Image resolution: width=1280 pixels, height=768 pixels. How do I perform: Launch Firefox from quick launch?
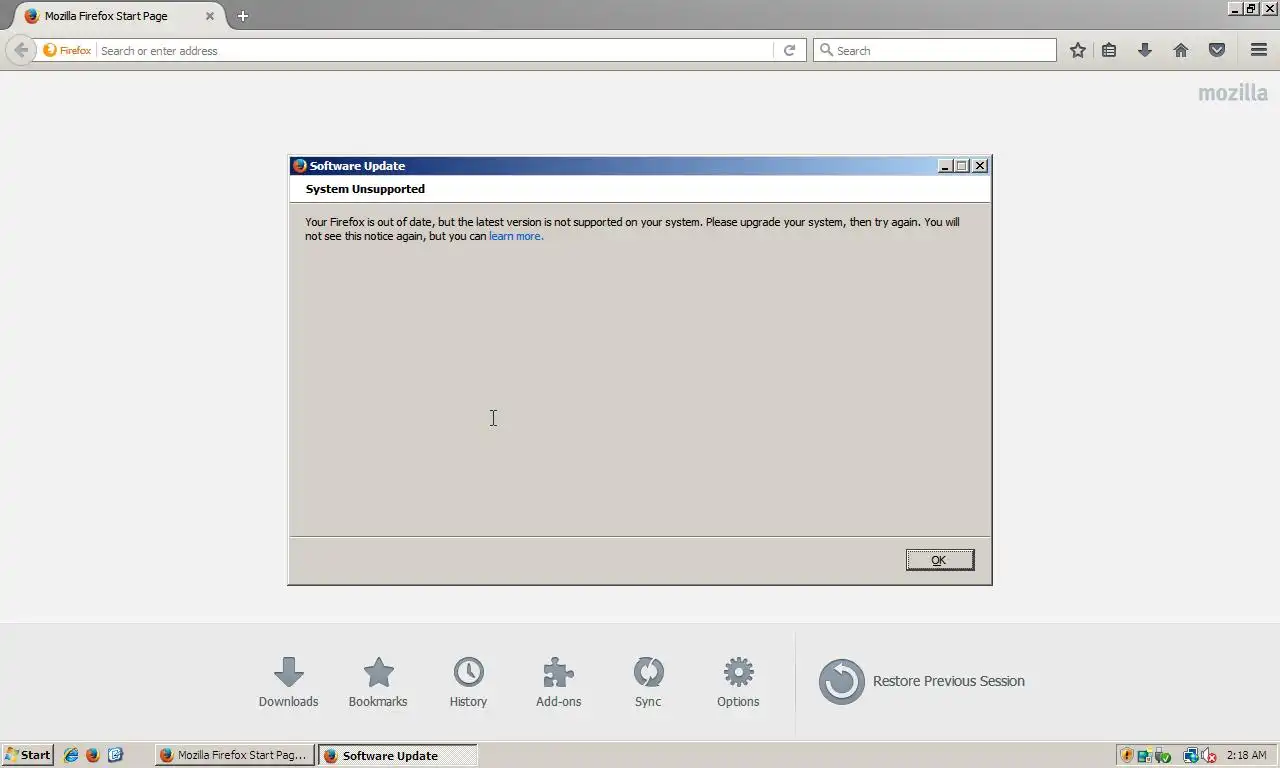pyautogui.click(x=93, y=755)
